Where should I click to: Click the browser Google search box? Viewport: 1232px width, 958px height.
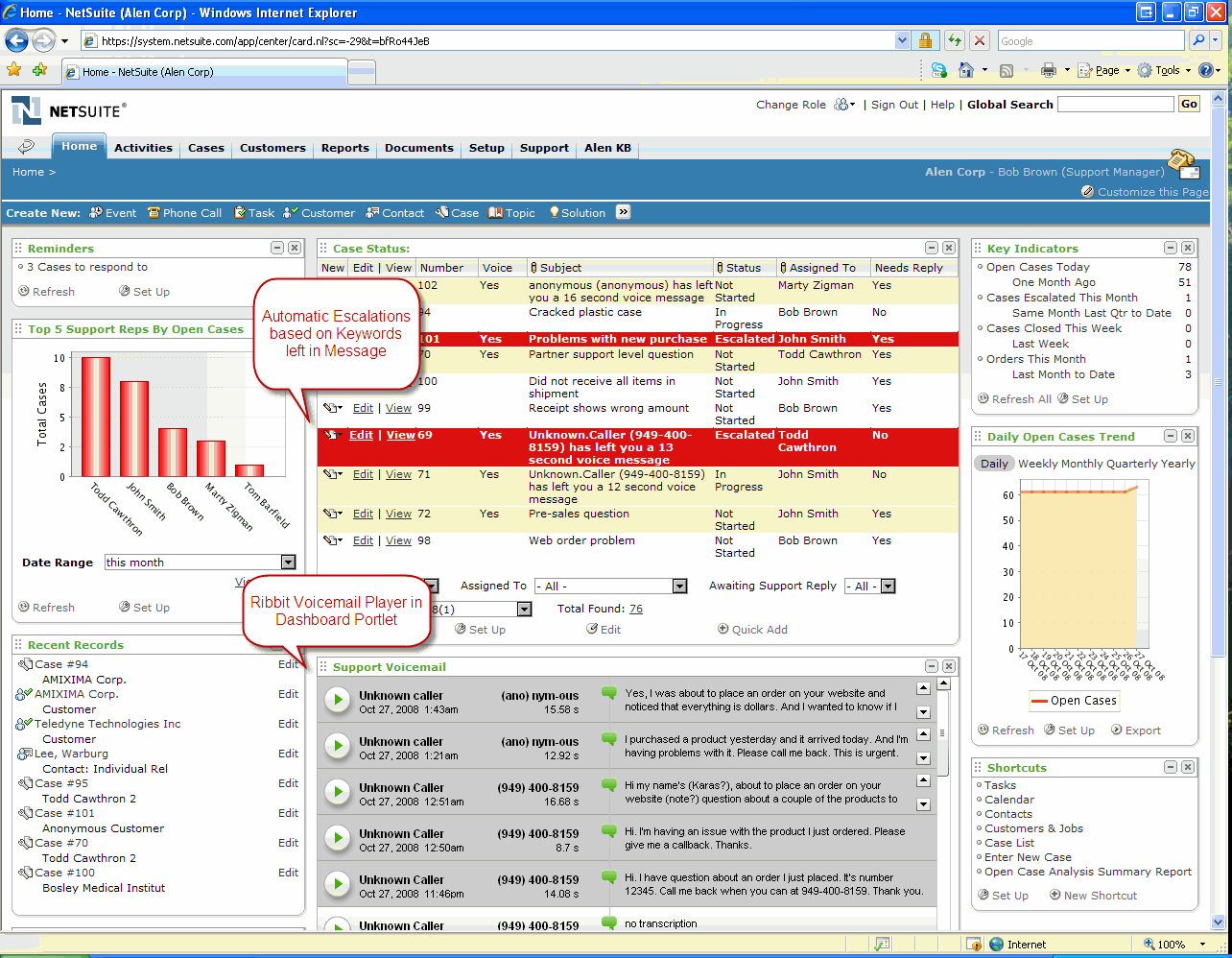(1091, 40)
